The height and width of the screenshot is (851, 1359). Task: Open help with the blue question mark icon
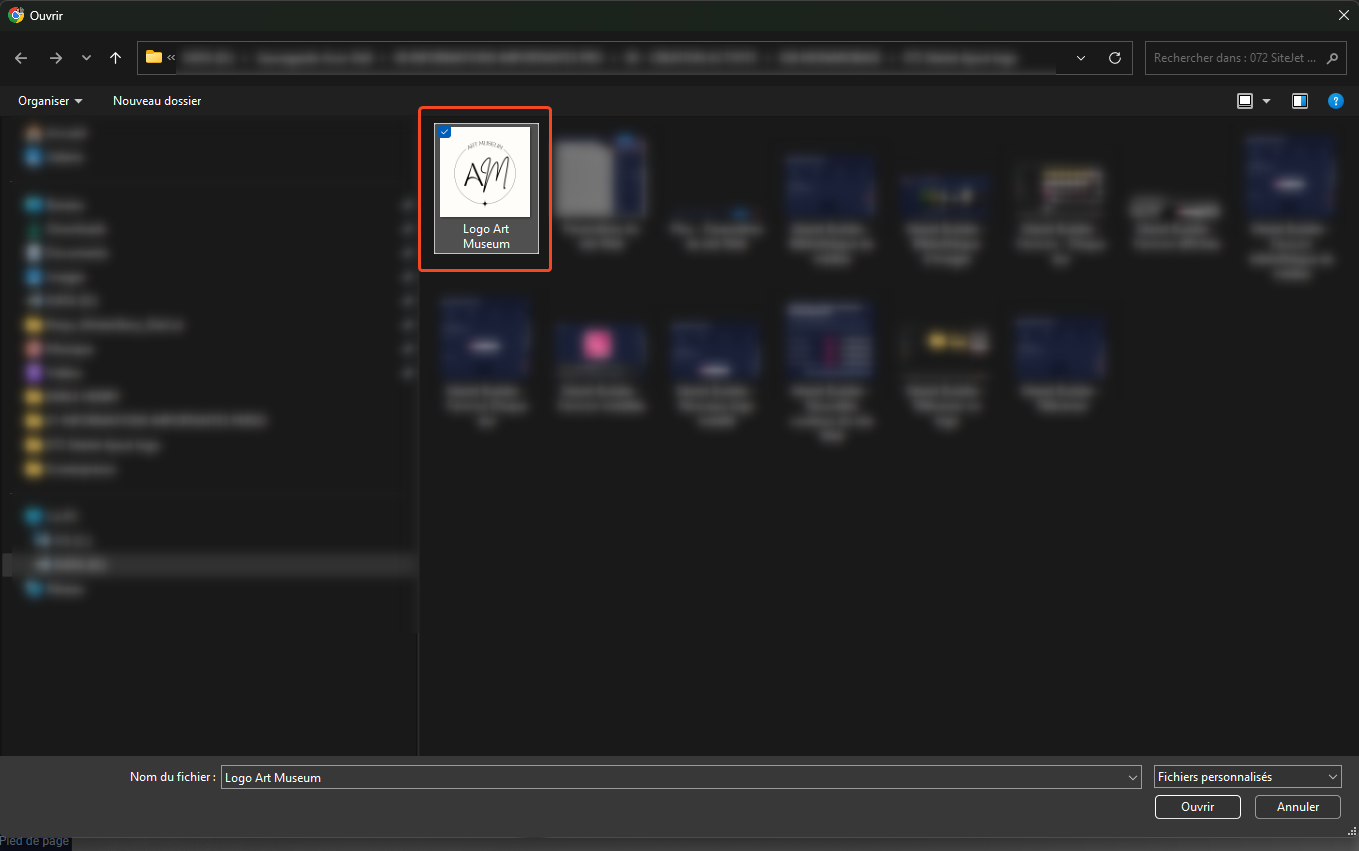1335,101
